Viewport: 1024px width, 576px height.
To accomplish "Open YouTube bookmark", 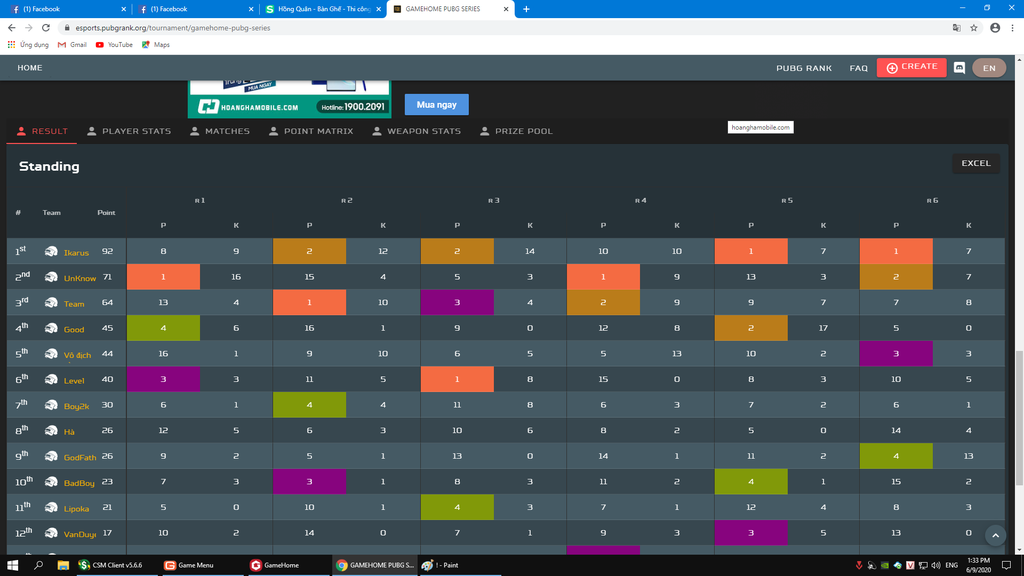I will pos(114,44).
